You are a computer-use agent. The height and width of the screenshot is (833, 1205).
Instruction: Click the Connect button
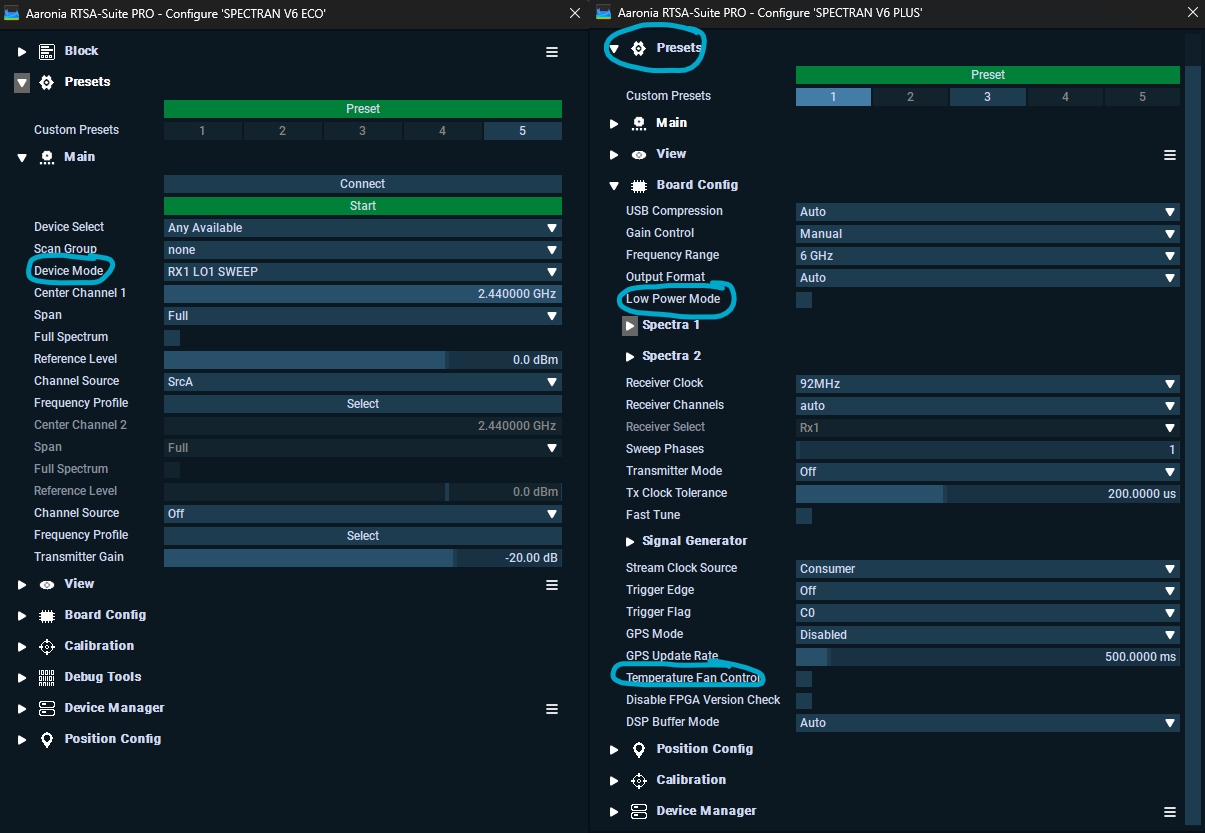coord(362,184)
